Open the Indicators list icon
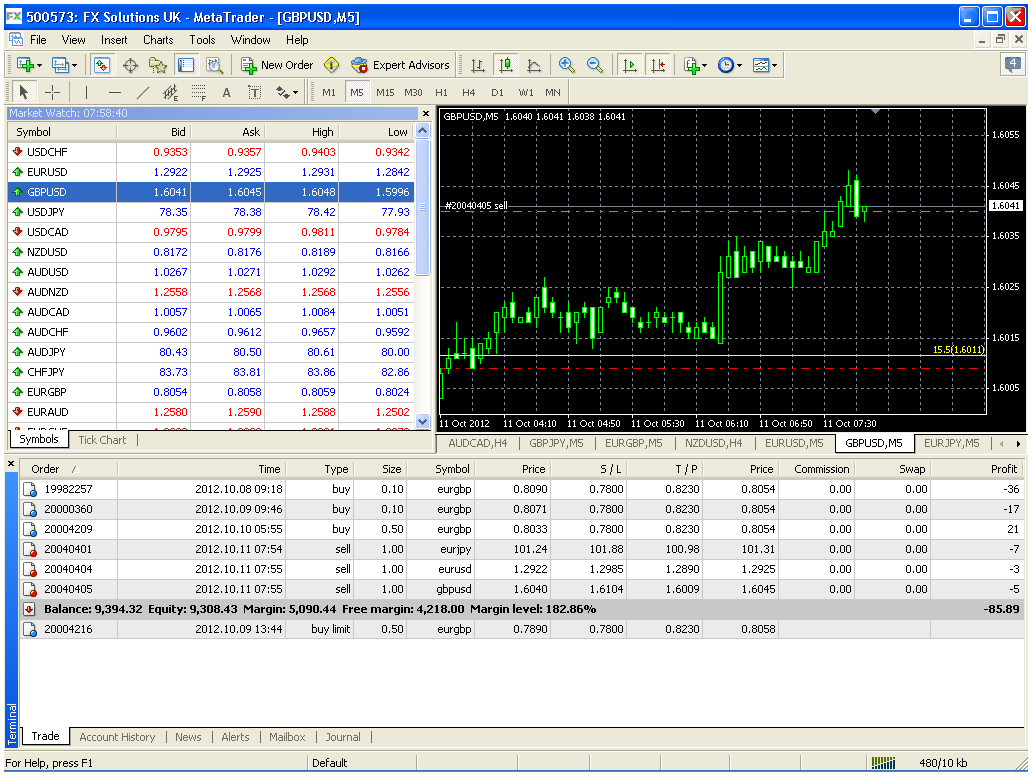1032x776 pixels. point(691,65)
